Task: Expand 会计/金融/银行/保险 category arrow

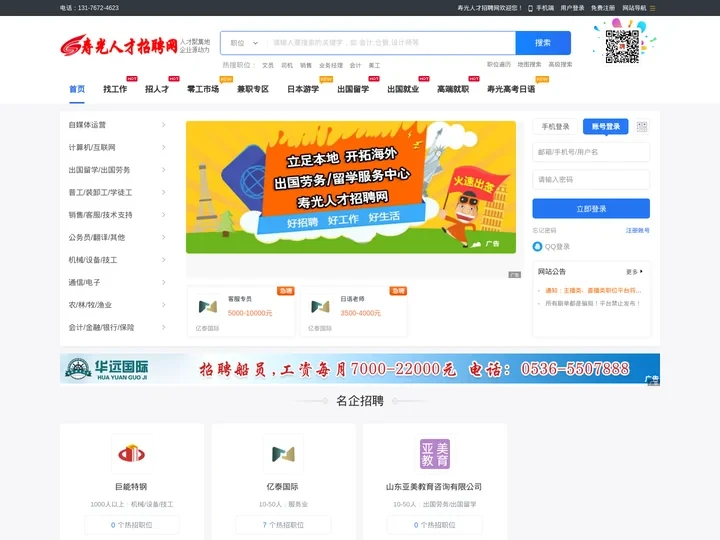Action: click(163, 327)
